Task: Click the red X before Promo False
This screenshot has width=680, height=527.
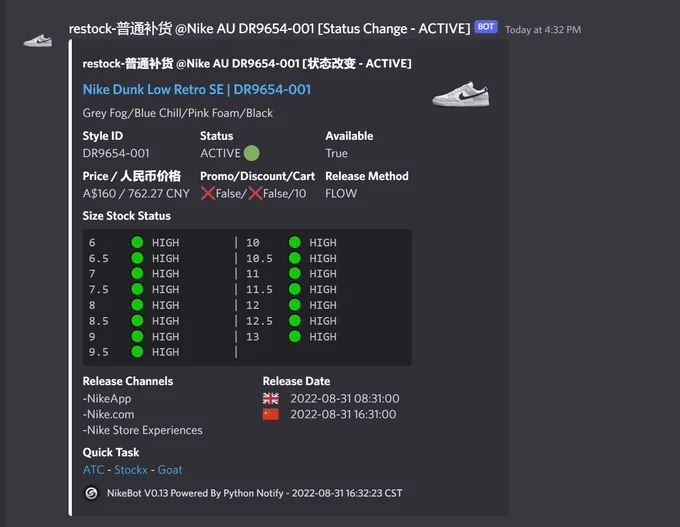Action: 208,193
